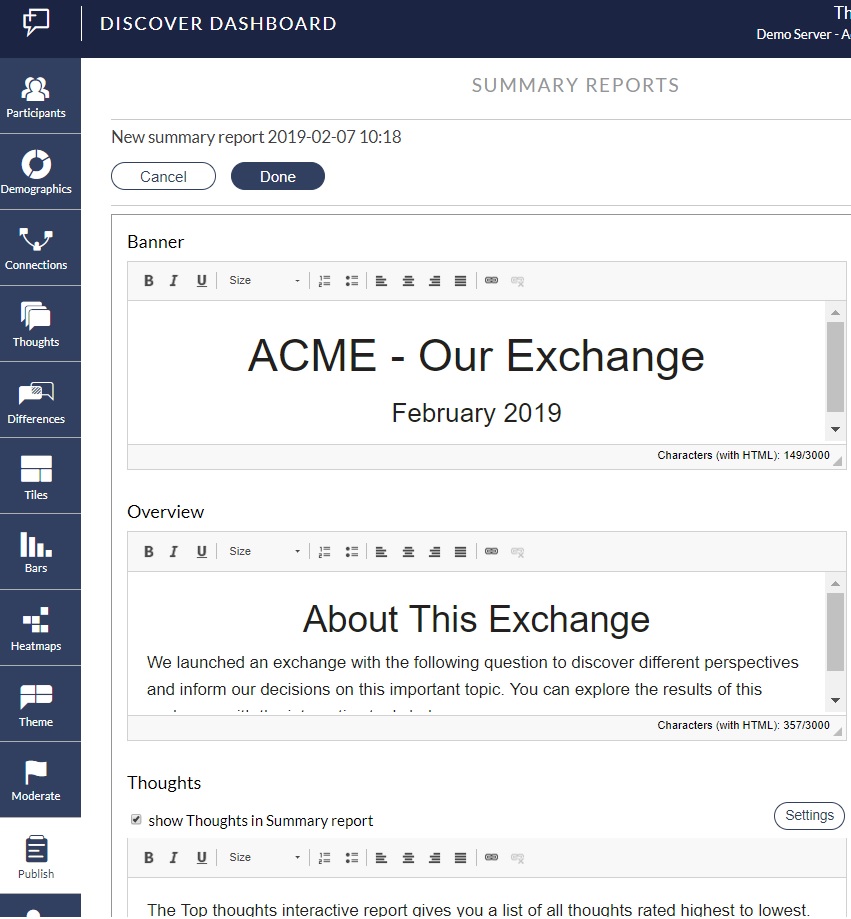Toggle bold in Banner editor toolbar

click(x=149, y=281)
